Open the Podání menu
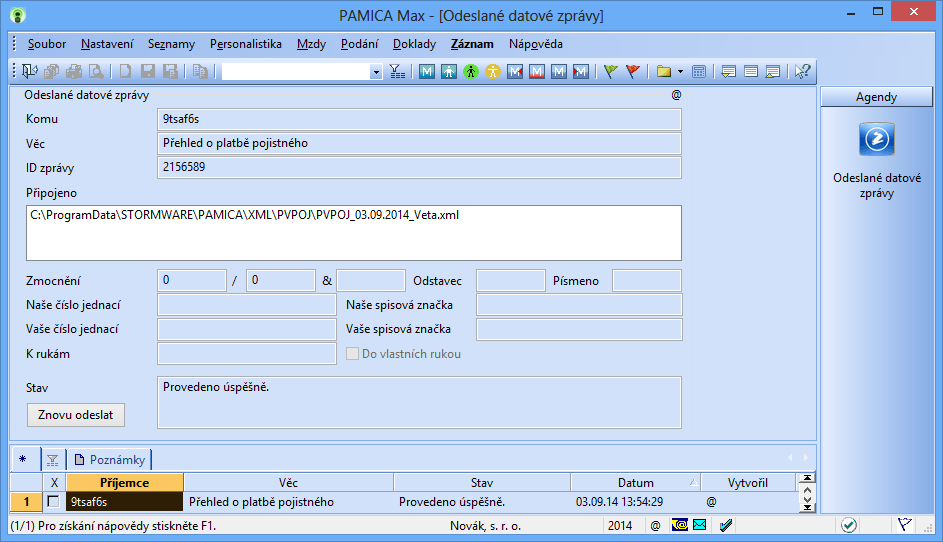943x542 pixels. pos(360,44)
